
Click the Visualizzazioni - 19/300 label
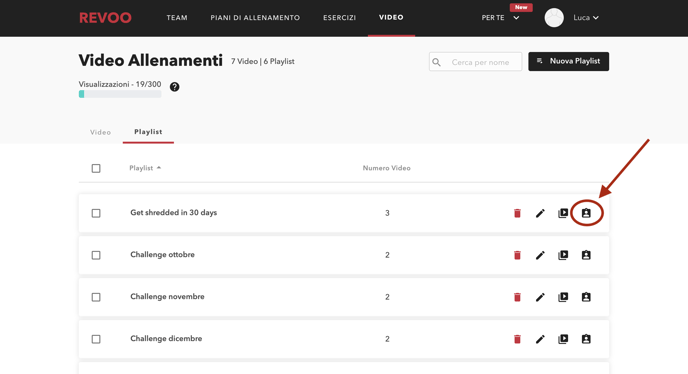point(120,84)
